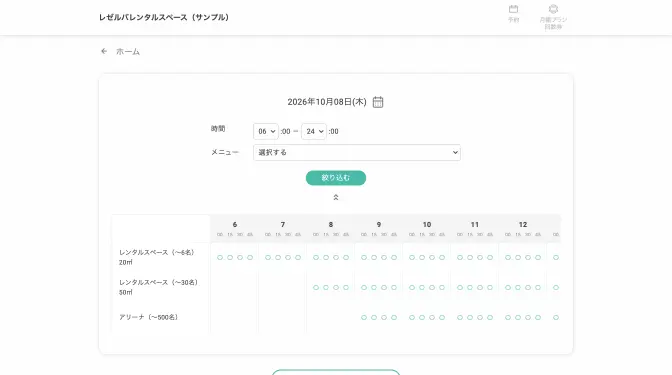Click the 時間 label
672x375 pixels.
click(218, 129)
